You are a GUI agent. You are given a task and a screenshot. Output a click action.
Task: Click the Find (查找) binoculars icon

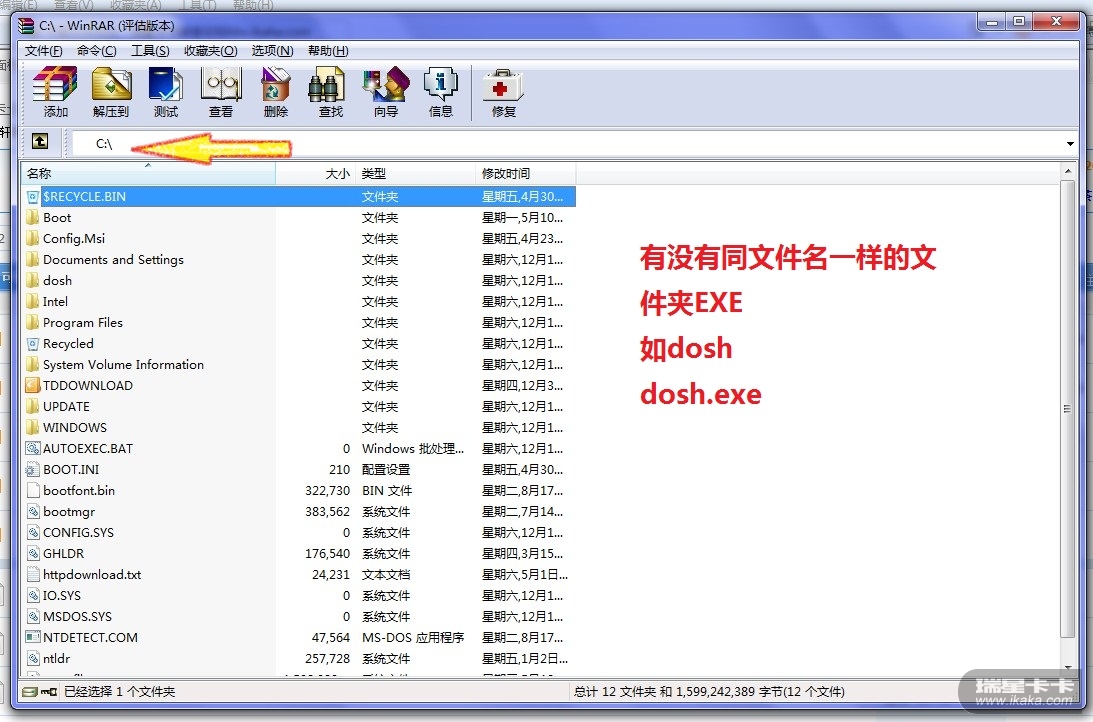pos(330,92)
